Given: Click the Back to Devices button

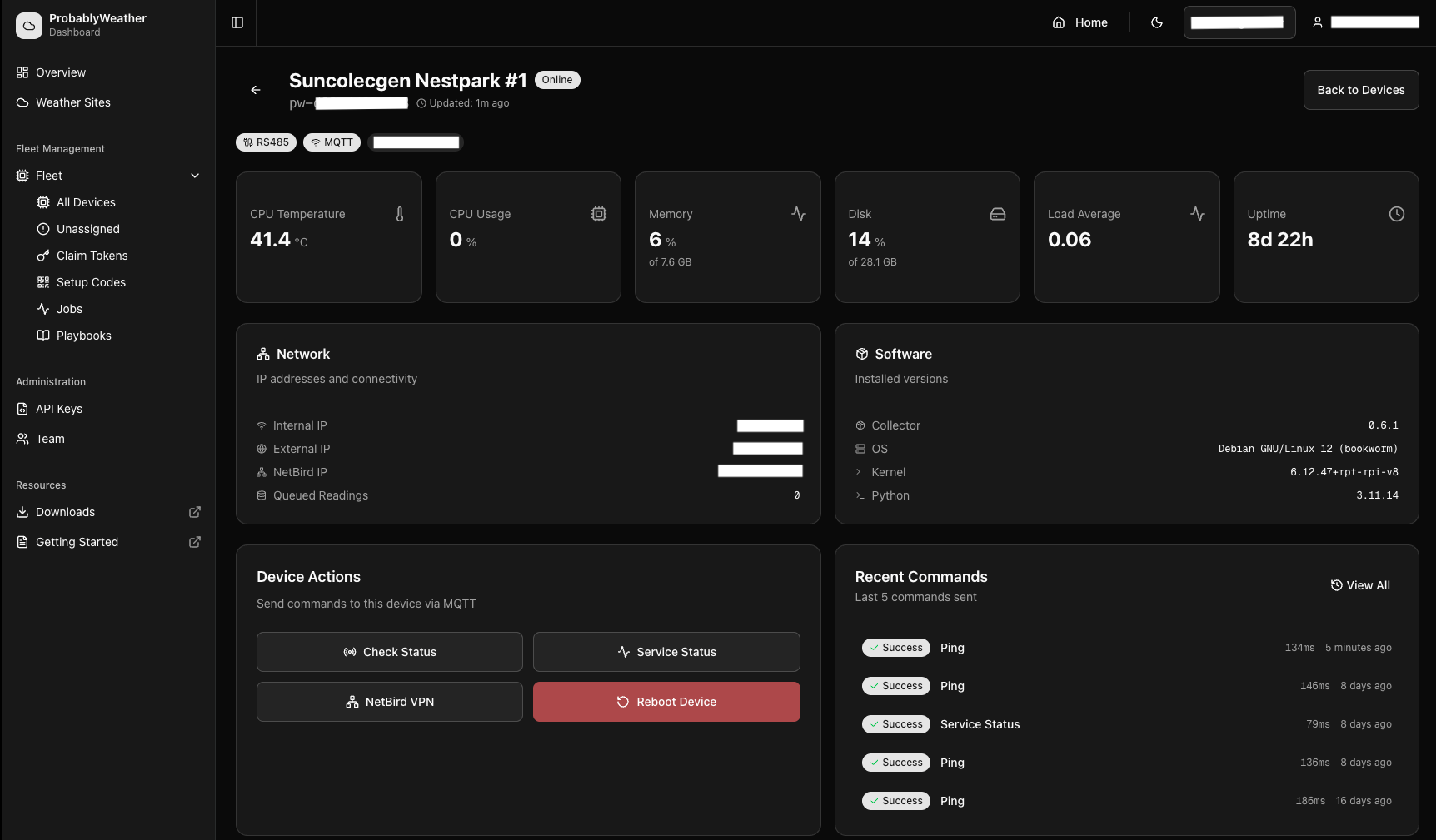Looking at the screenshot, I should (1360, 90).
